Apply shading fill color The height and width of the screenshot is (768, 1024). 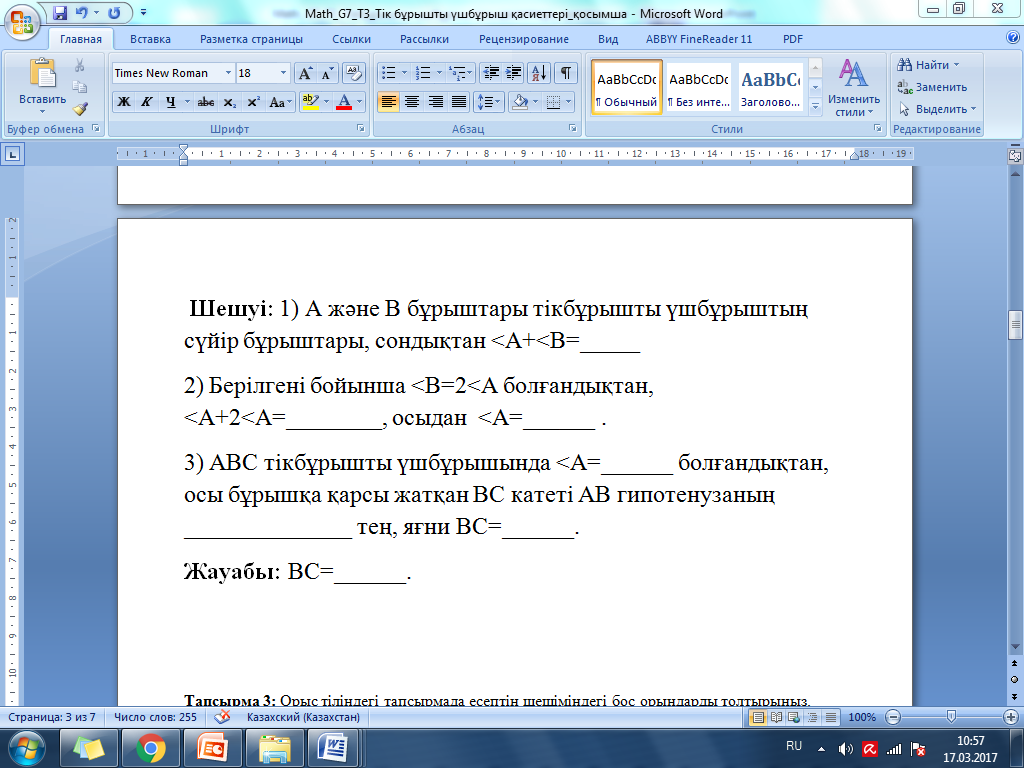pyautogui.click(x=520, y=102)
